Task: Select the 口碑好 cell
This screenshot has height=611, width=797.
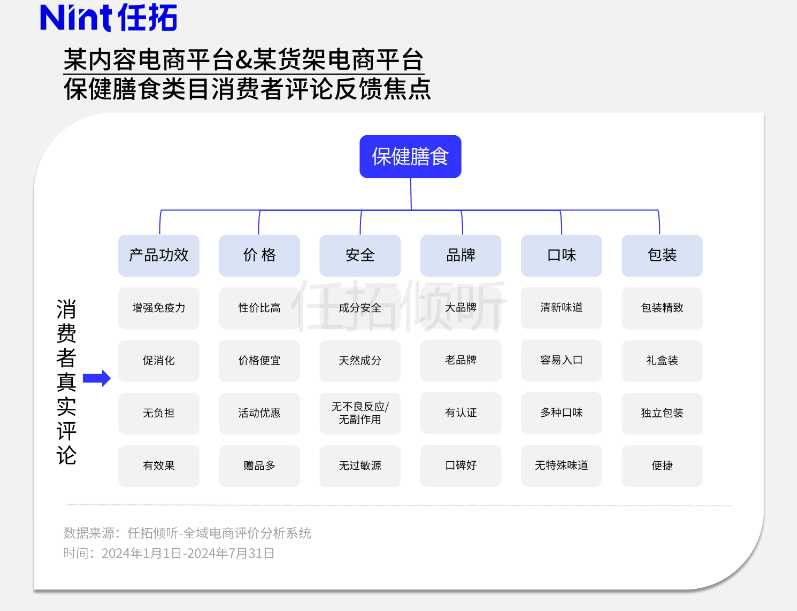Action: [x=461, y=466]
